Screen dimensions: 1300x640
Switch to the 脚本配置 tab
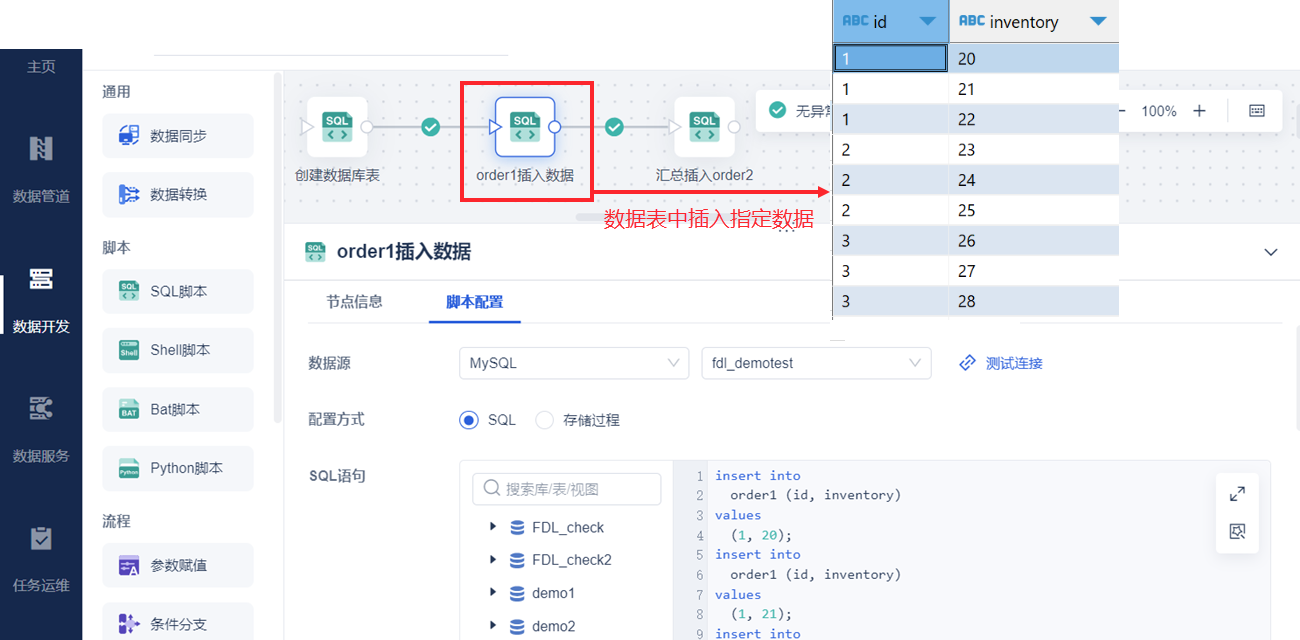474,301
